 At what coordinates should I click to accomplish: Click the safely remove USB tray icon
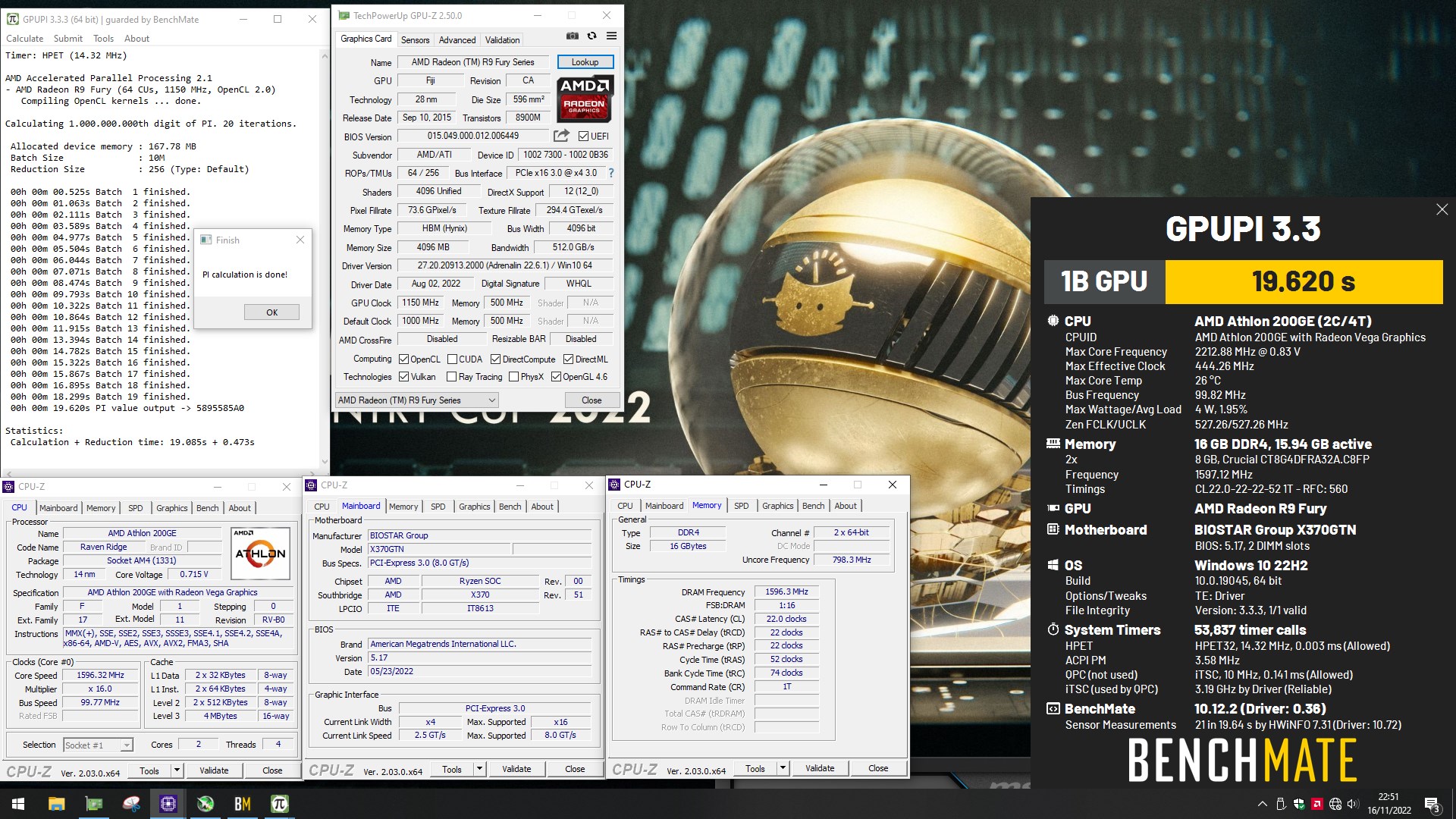1281,804
